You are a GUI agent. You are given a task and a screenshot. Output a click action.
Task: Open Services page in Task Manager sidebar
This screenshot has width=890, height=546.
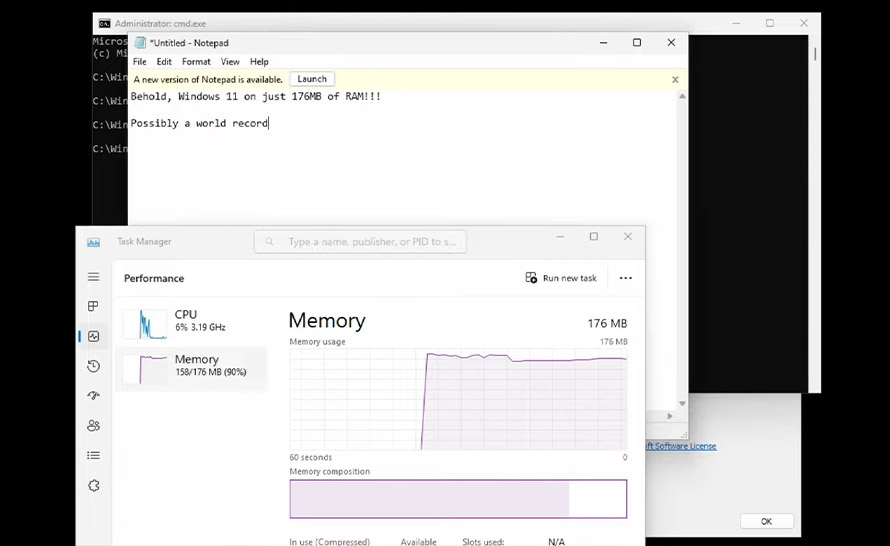pyautogui.click(x=94, y=486)
